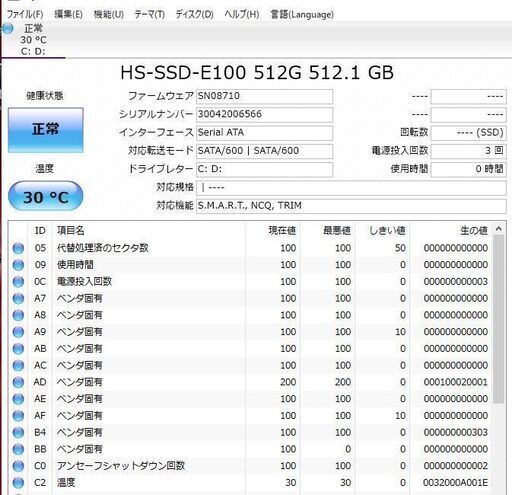Click status icon for attribute A8
This screenshot has height=495, width=512.
pyautogui.click(x=18, y=315)
